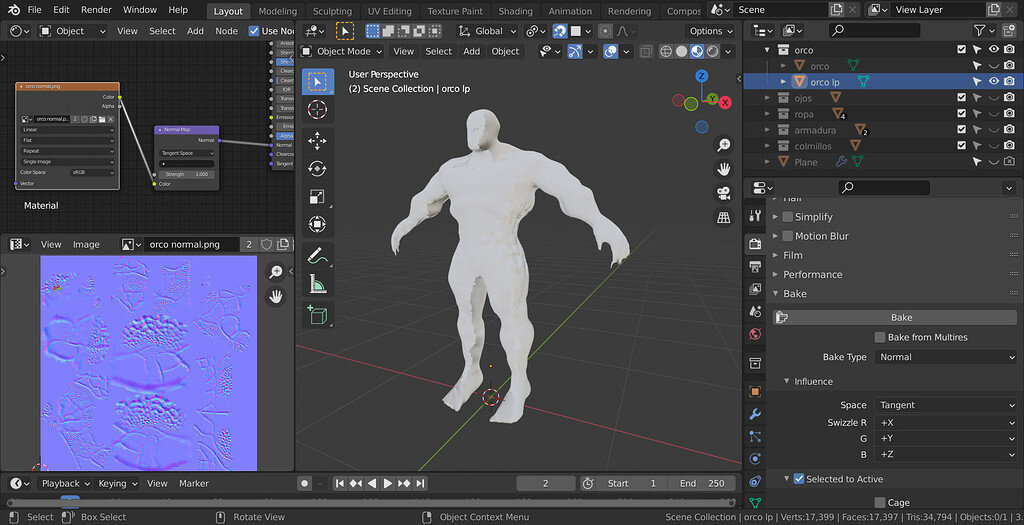Toggle the Simplify checkbox
Image resolution: width=1024 pixels, height=525 pixels.
[788, 217]
